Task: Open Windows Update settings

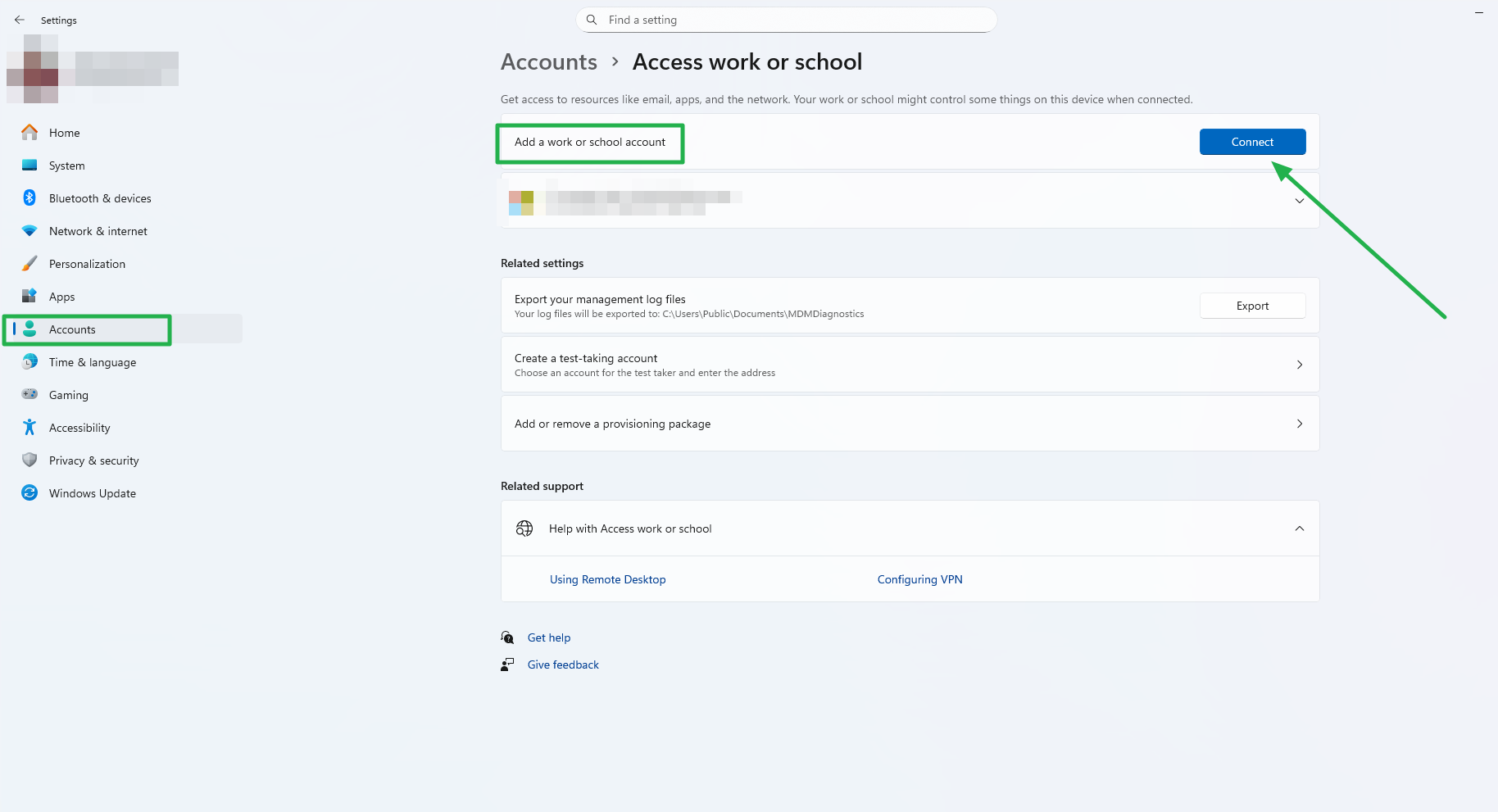Action: [92, 492]
